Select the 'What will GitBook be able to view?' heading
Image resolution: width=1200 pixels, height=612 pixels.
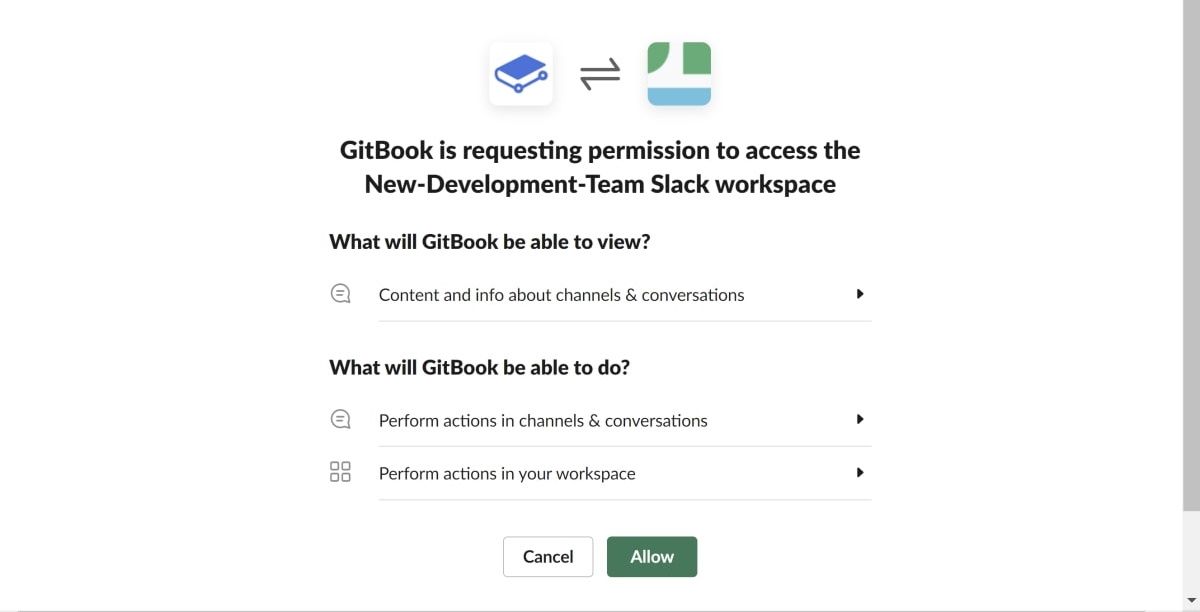(x=488, y=241)
